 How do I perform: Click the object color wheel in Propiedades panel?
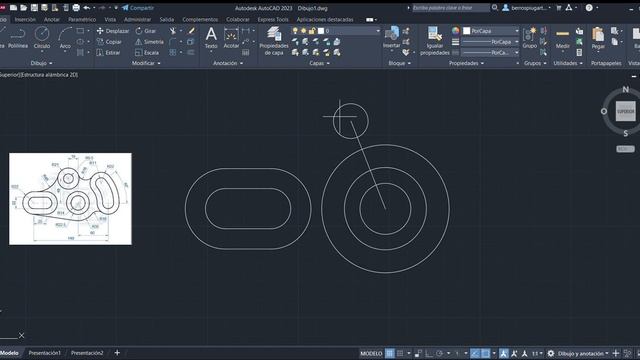[x=456, y=31]
